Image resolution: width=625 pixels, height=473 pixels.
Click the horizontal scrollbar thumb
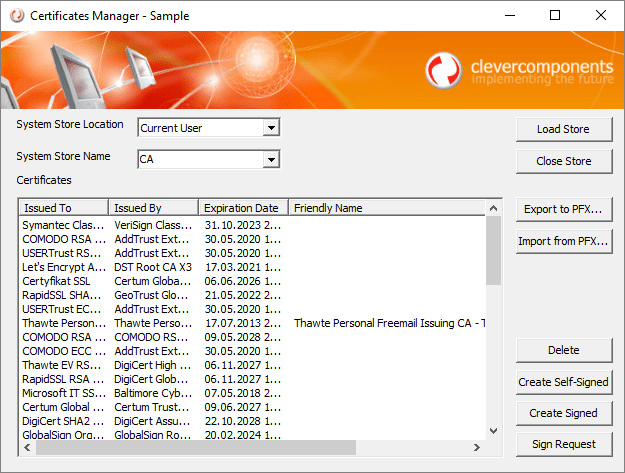[196, 447]
